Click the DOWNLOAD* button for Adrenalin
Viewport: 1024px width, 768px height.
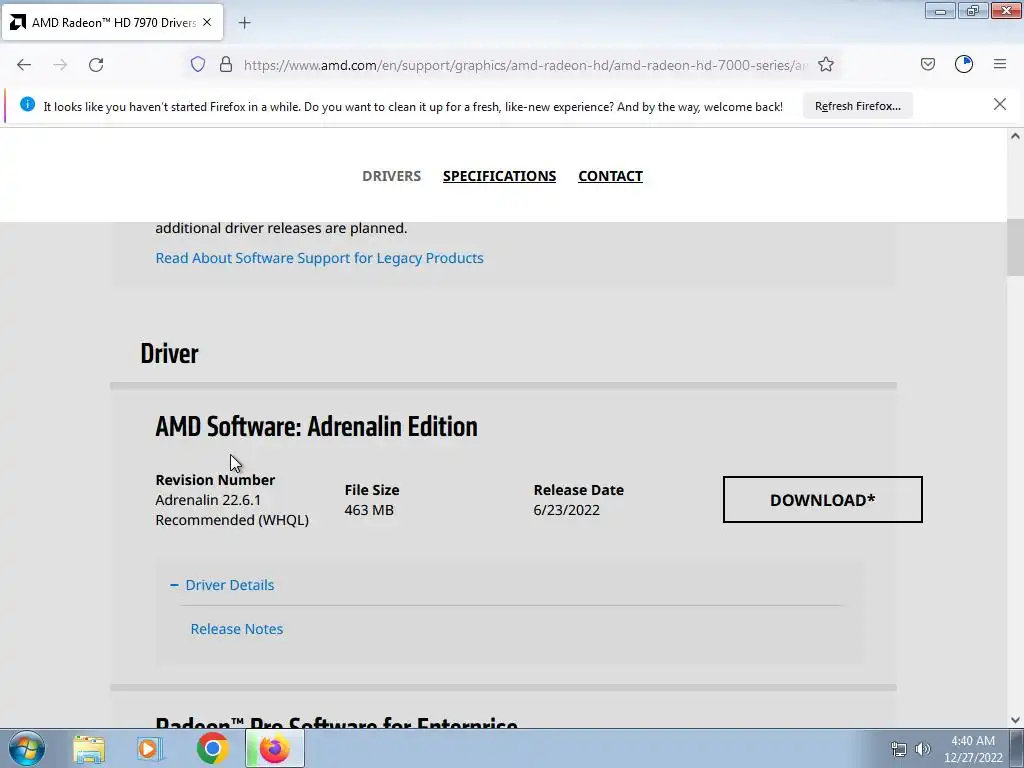(x=822, y=500)
